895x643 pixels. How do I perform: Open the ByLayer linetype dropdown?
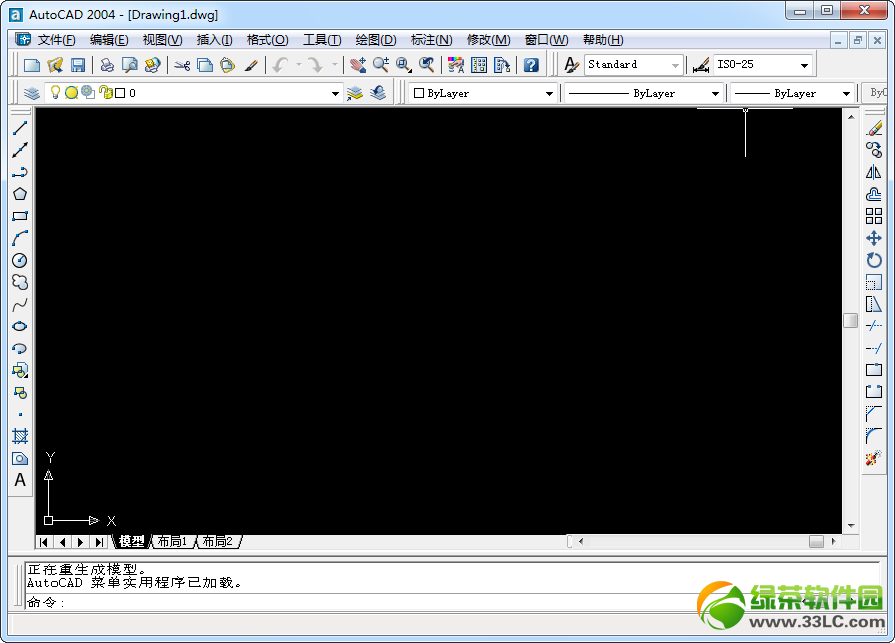pos(715,94)
